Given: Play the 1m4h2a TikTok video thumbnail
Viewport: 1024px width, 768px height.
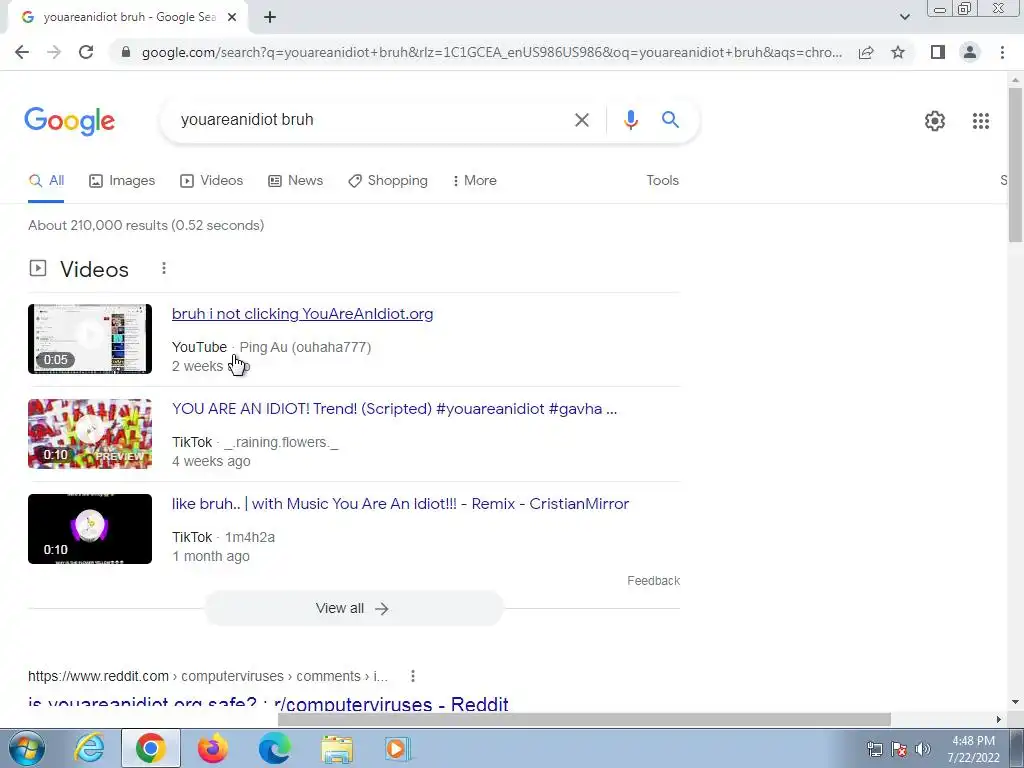Looking at the screenshot, I should click(90, 529).
